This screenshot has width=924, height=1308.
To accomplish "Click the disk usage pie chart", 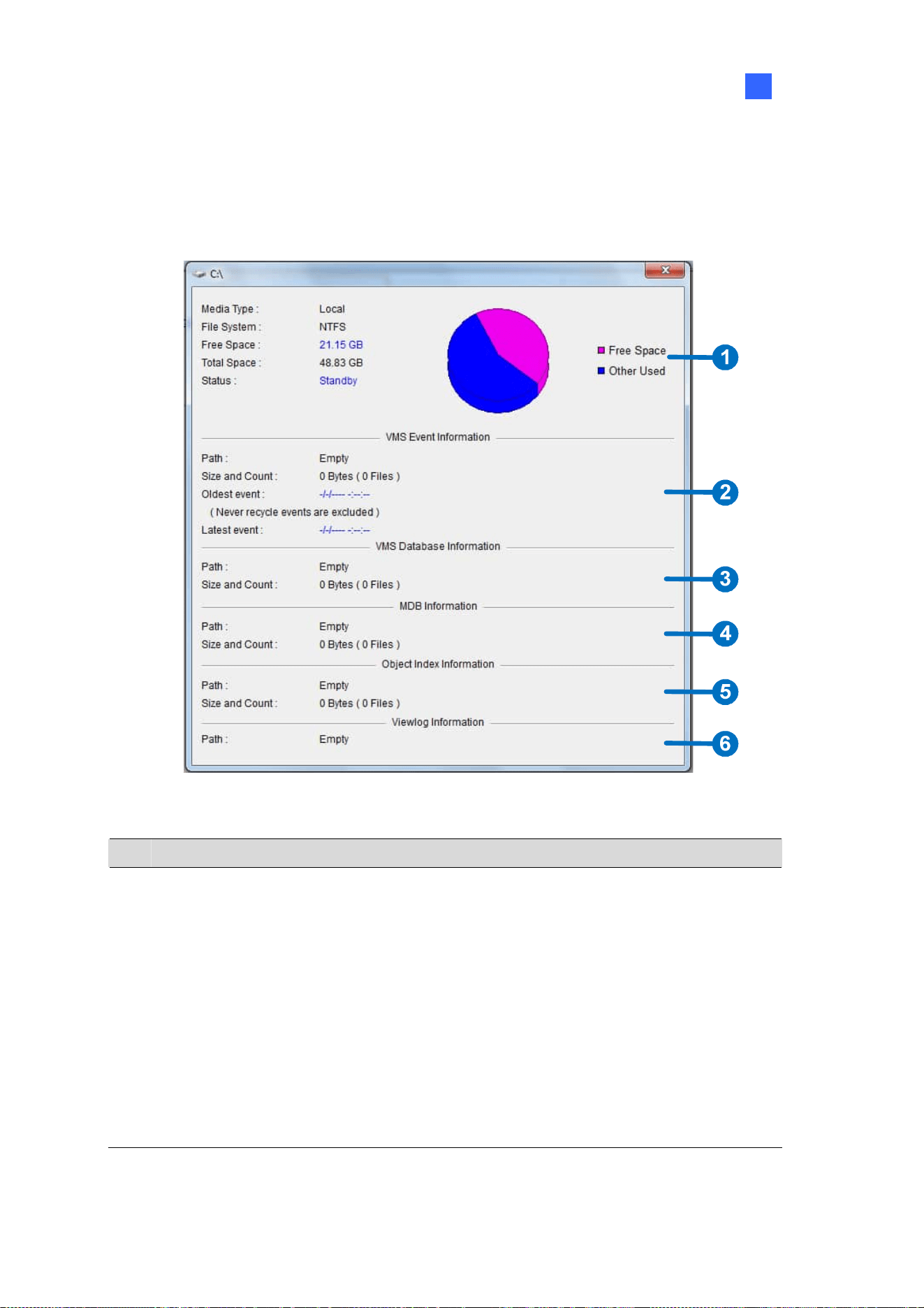I will click(498, 361).
